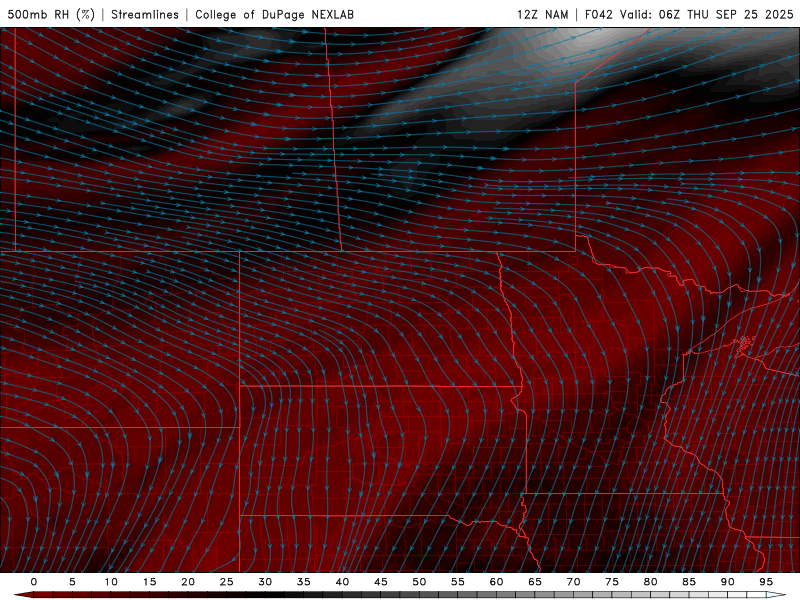This screenshot has width=800, height=600.
Task: Click the colorbar label "95"
Action: coord(766,582)
